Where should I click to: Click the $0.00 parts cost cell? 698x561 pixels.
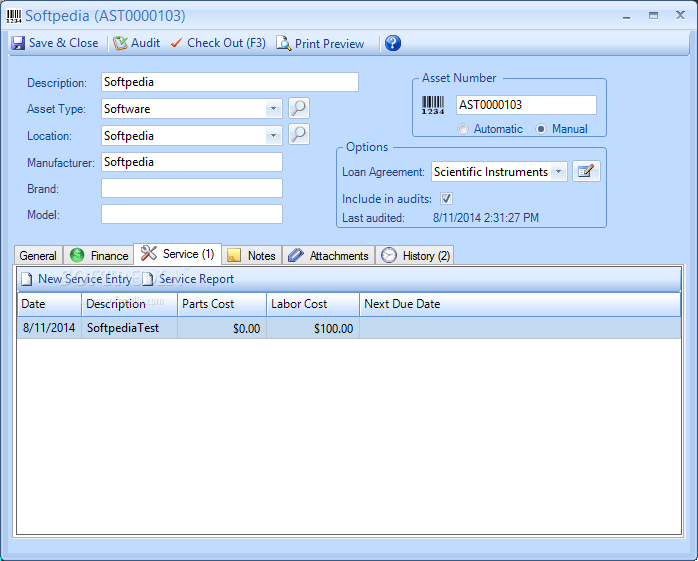(x=222, y=328)
